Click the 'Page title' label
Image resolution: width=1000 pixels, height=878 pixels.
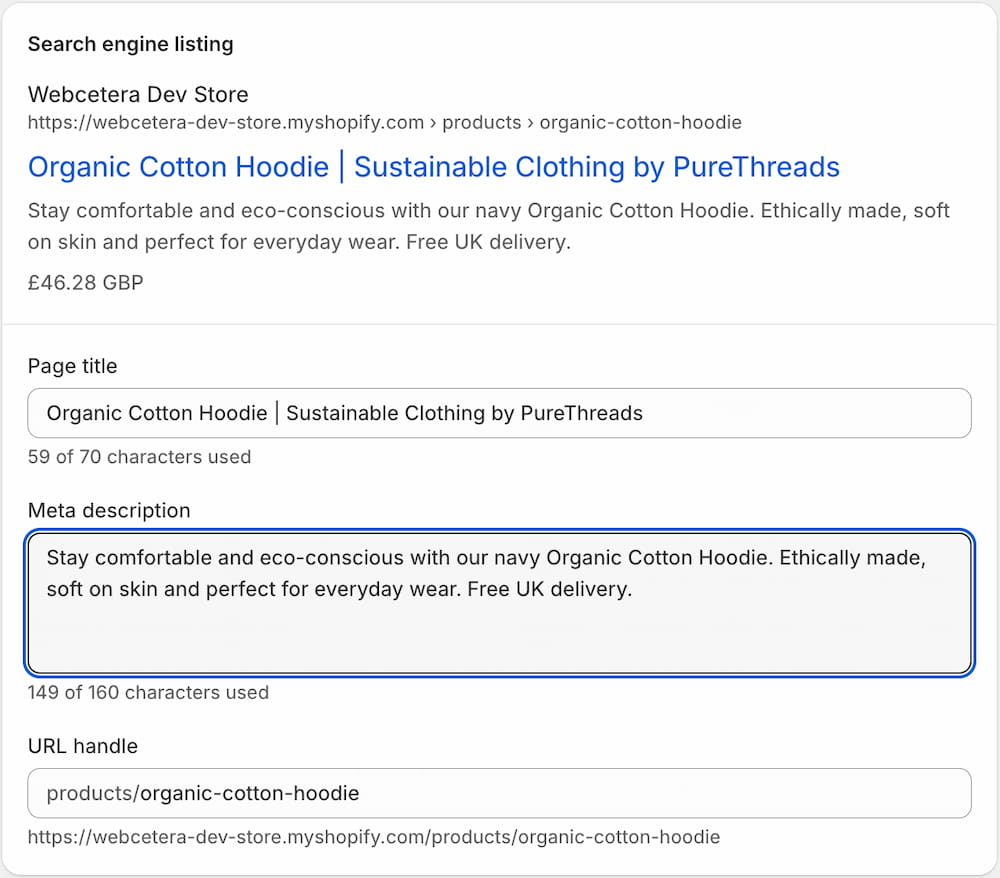(73, 366)
